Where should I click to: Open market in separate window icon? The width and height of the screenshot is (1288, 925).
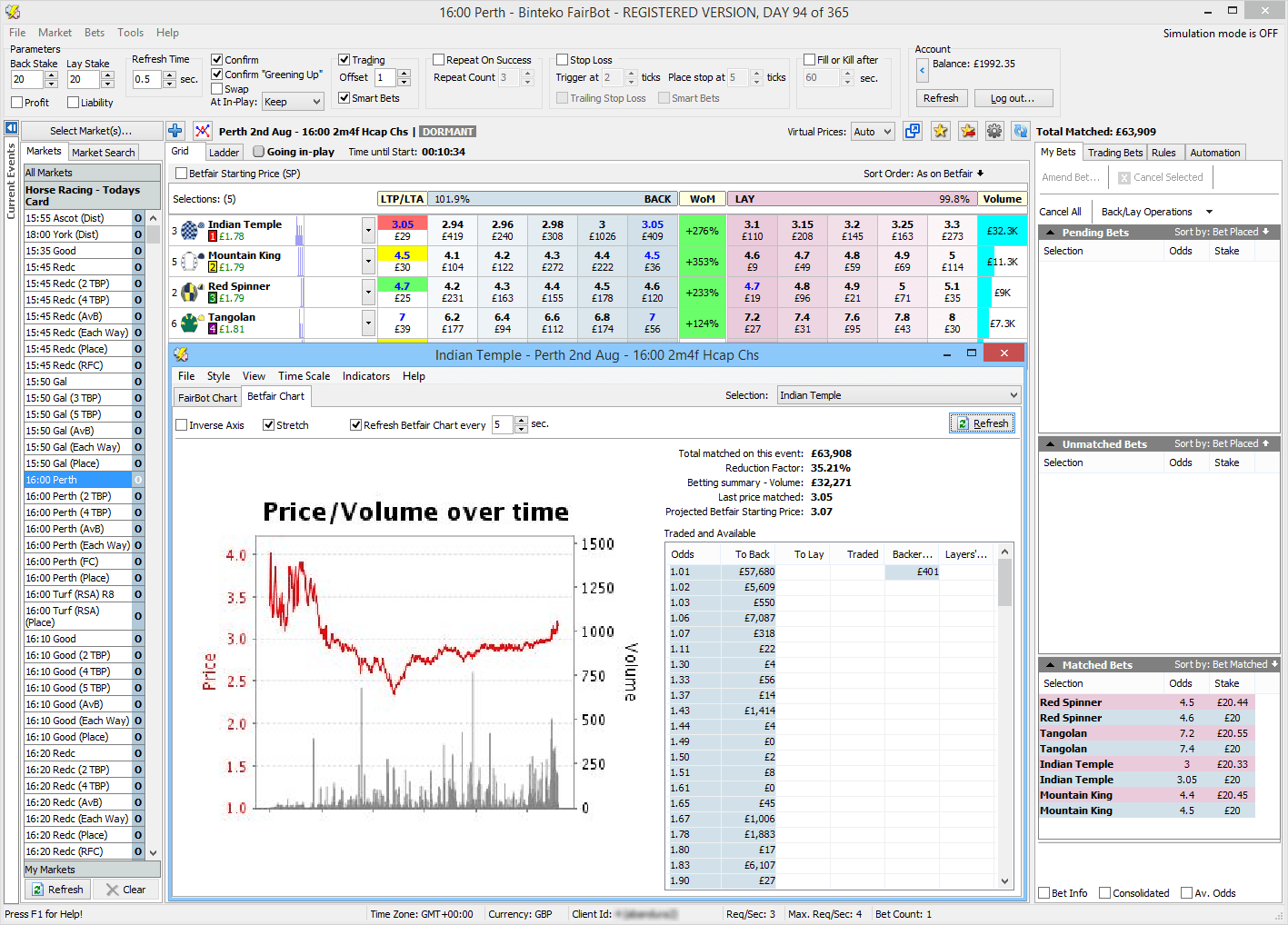pos(912,131)
